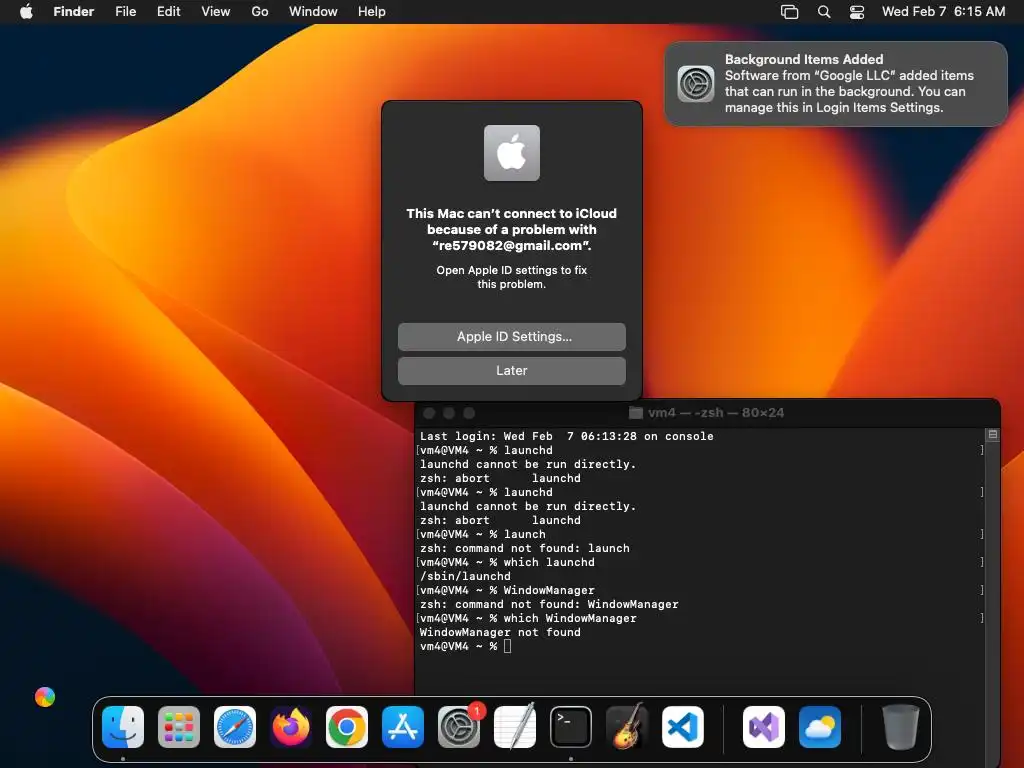Viewport: 1024px width, 768px height.
Task: Open the Go menu
Action: 260,12
